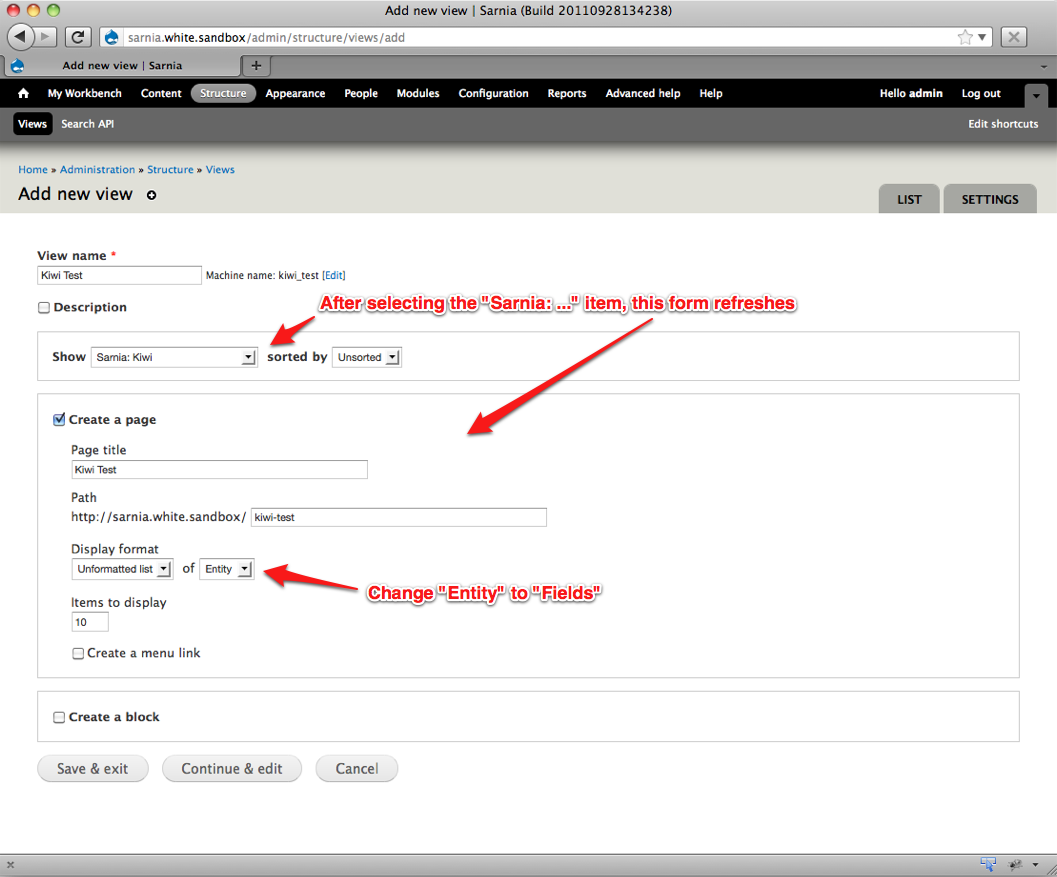Open the Unformatted list display format dropdown

pyautogui.click(x=122, y=569)
